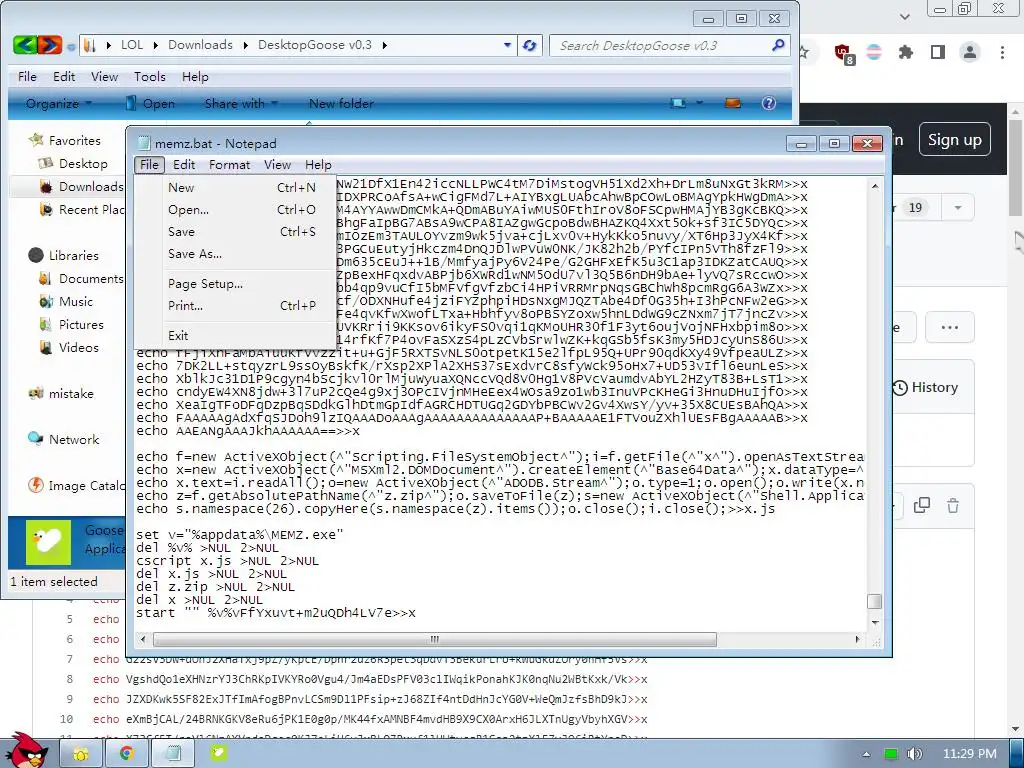Show hidden tray icons arrow

(867, 754)
